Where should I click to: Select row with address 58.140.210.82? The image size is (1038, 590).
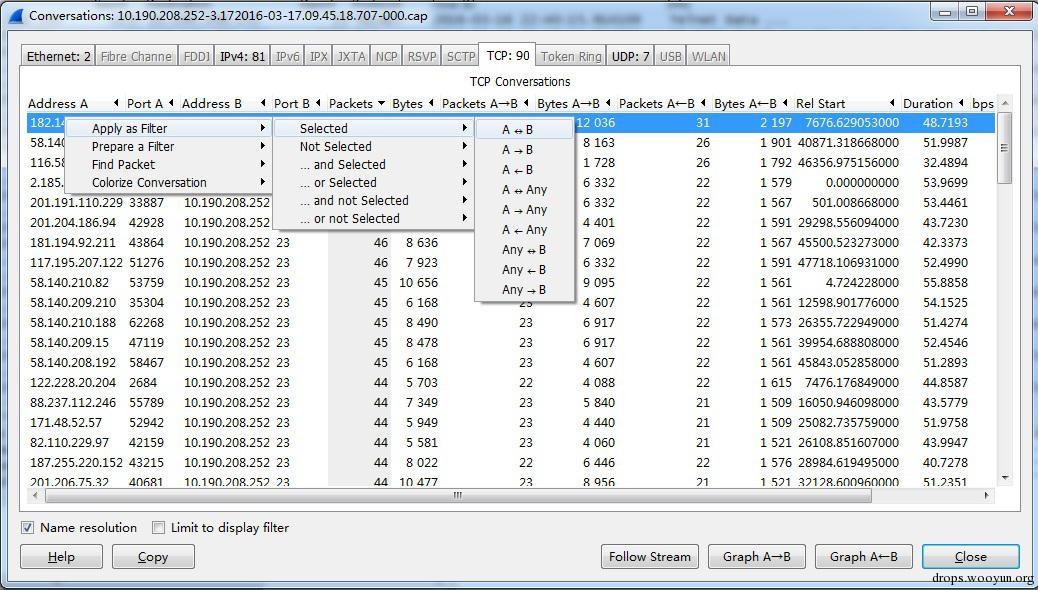point(510,283)
